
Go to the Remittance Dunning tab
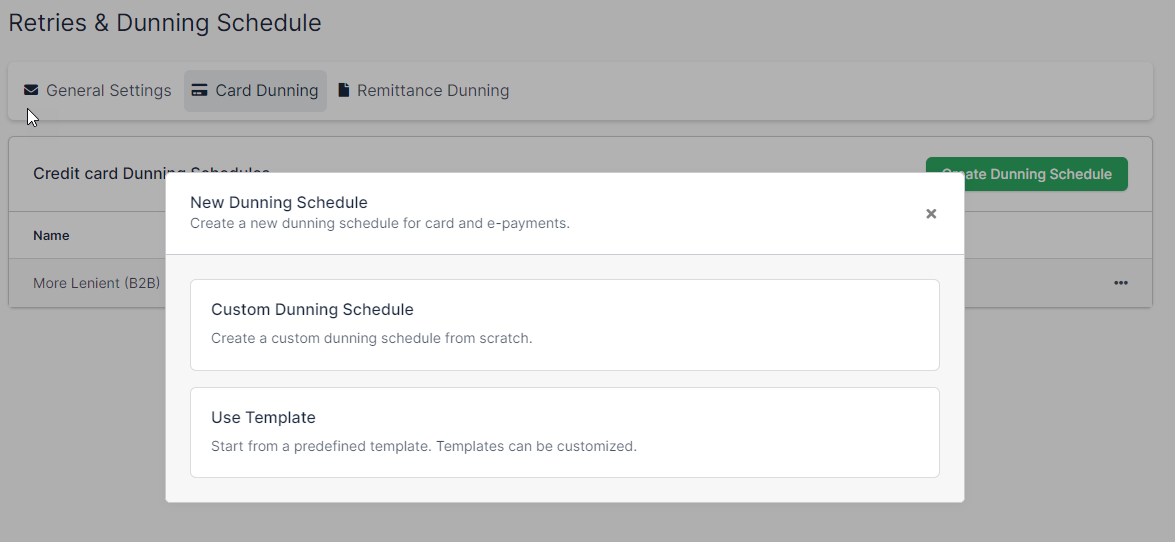coord(423,91)
